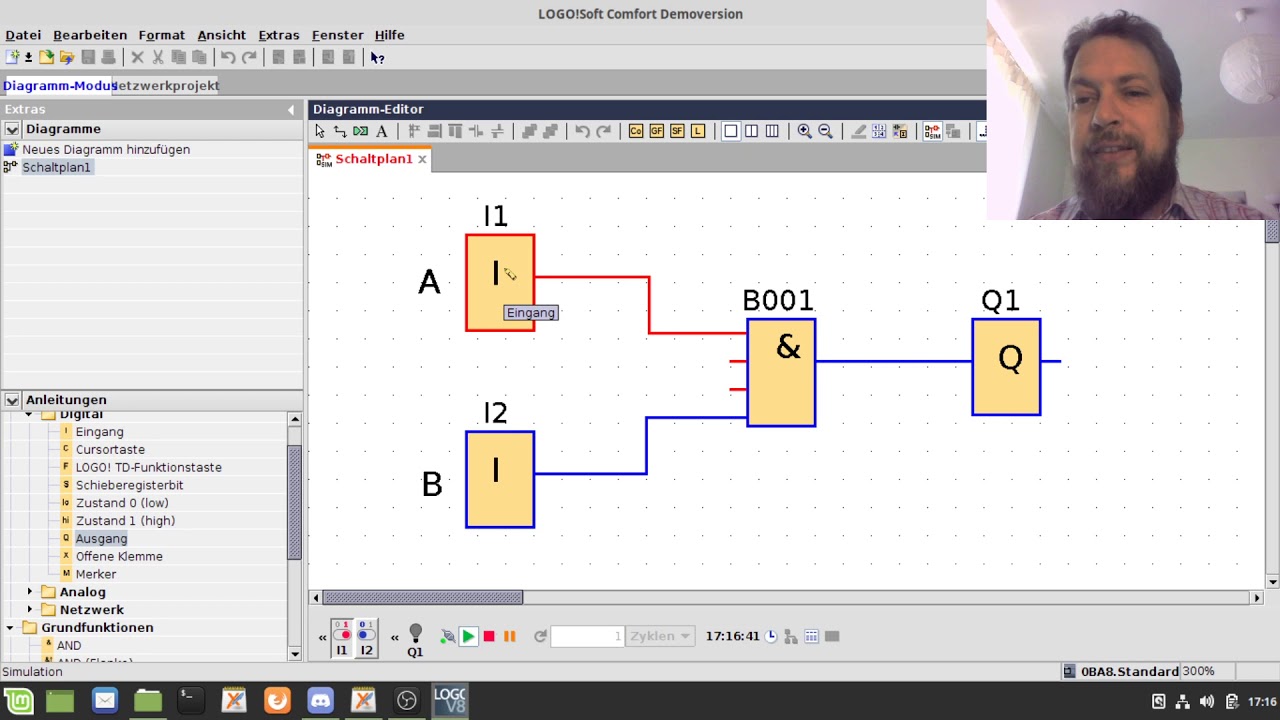Collapse the outputs with double chevron before Q1

click(x=395, y=637)
